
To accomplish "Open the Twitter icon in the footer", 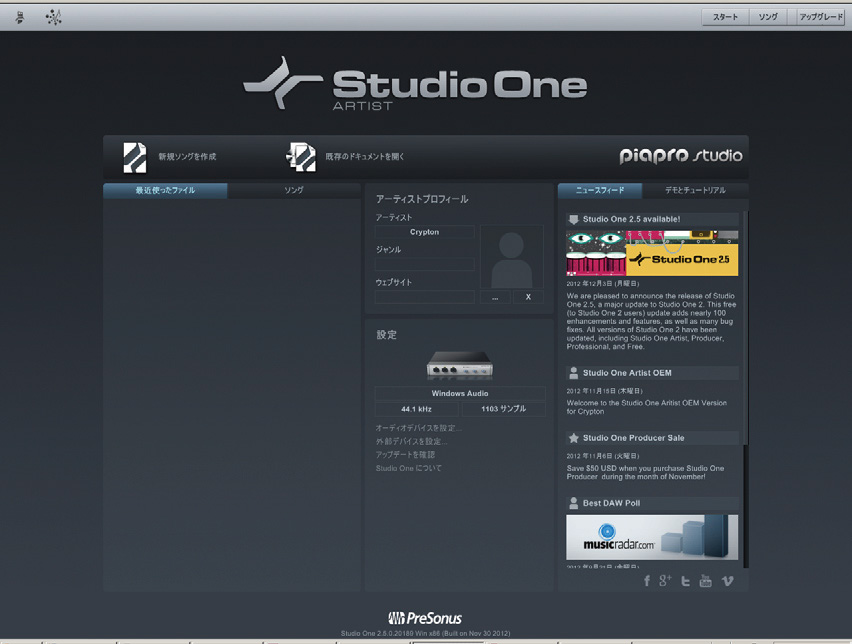I will click(x=686, y=580).
